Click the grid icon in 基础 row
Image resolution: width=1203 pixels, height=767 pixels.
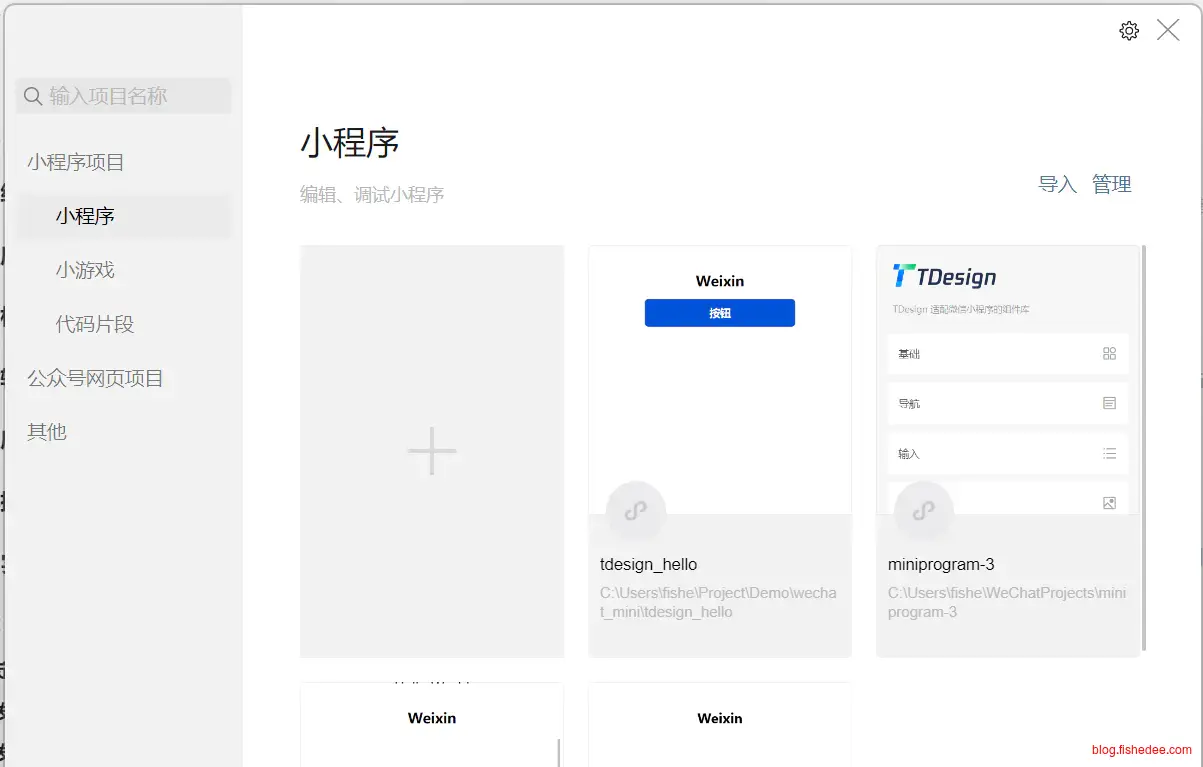pyautogui.click(x=1109, y=353)
